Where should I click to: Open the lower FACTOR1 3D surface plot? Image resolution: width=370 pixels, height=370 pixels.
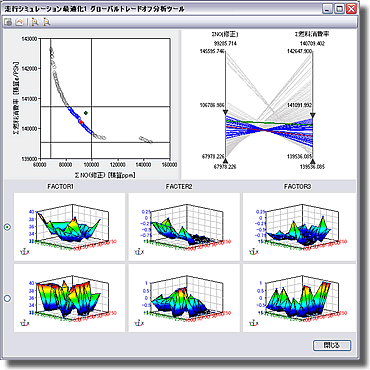click(69, 298)
